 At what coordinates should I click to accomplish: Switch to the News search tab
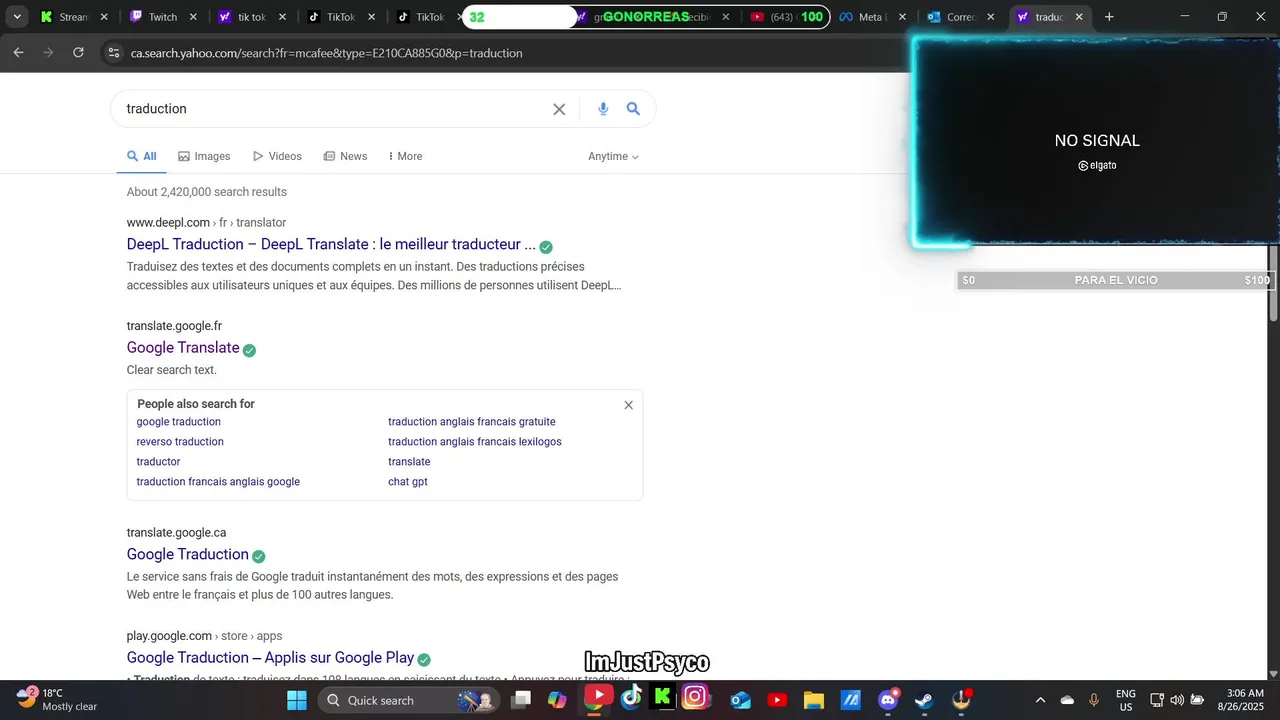click(x=345, y=156)
